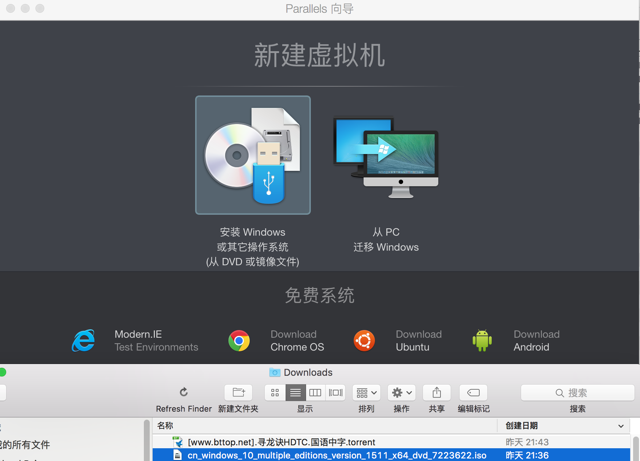Click the 昨天 21:43 date cell
Viewport: 640px width, 461px height.
(527, 442)
